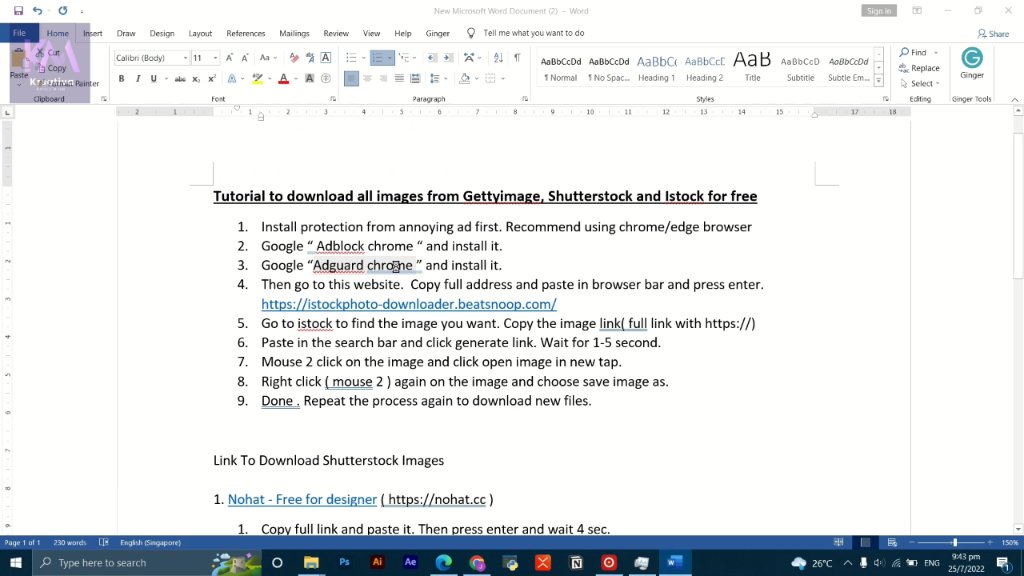Viewport: 1024px width, 576px height.
Task: Launch Microsoft Edge from taskbar
Action: point(443,562)
